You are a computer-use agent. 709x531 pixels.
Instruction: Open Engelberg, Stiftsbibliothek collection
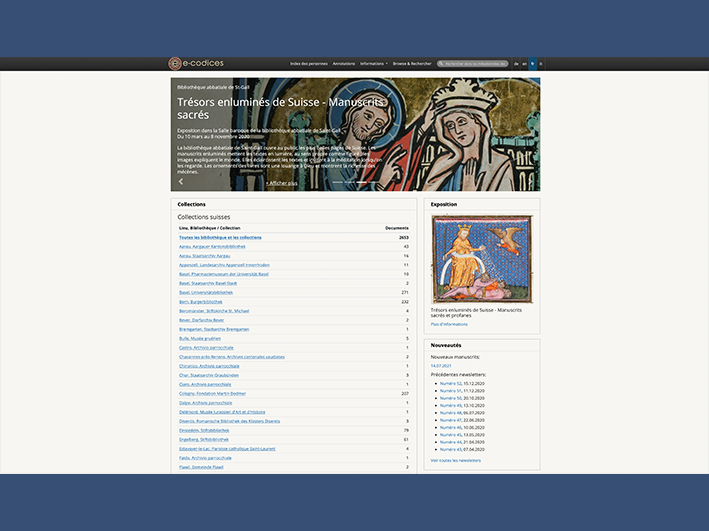pyautogui.click(x=204, y=440)
